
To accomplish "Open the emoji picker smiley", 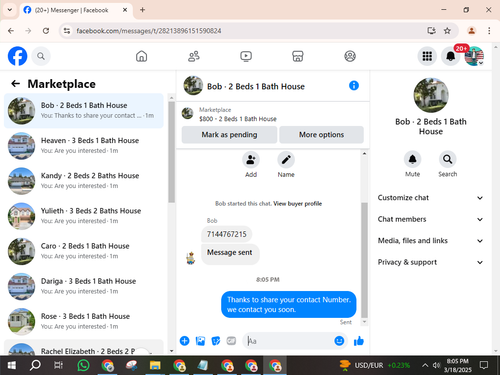I will 339,341.
